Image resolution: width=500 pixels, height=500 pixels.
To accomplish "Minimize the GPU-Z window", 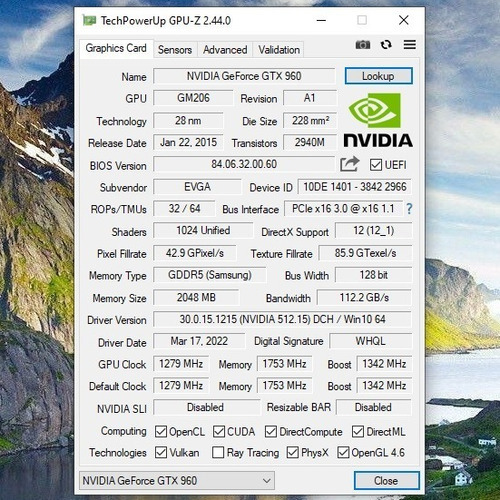I will click(x=321, y=20).
